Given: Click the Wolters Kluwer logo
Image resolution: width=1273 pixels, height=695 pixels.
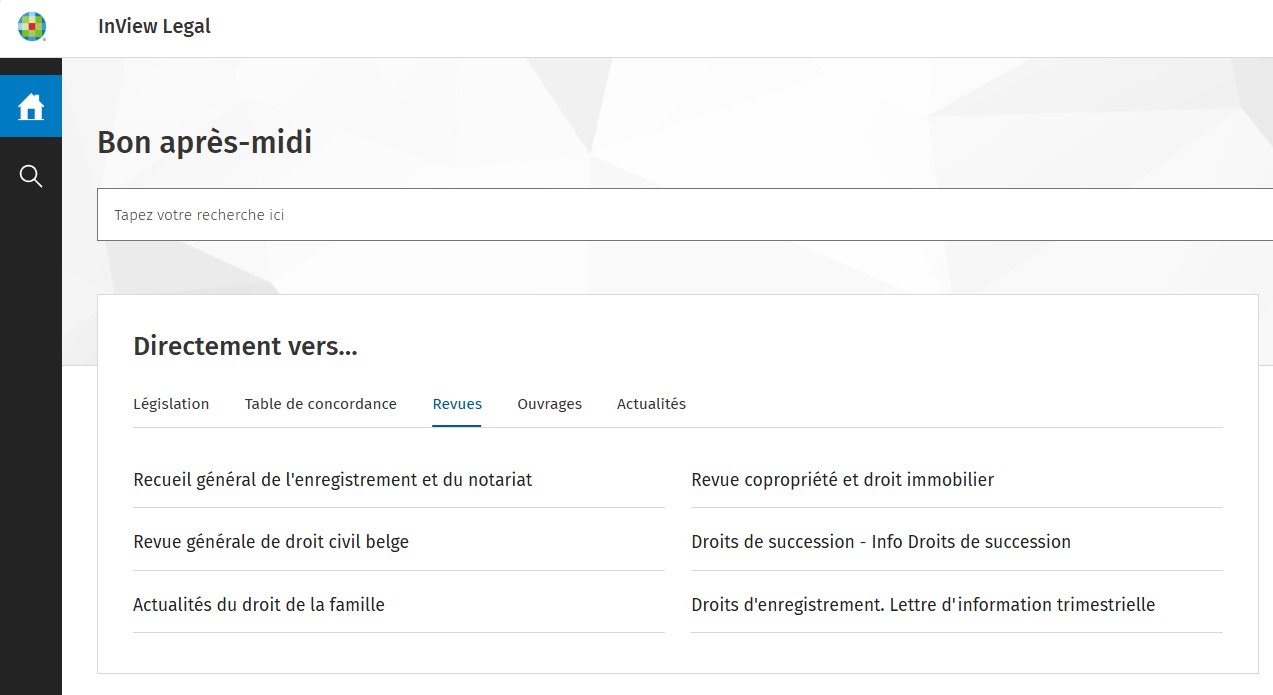Looking at the screenshot, I should pyautogui.click(x=32, y=27).
